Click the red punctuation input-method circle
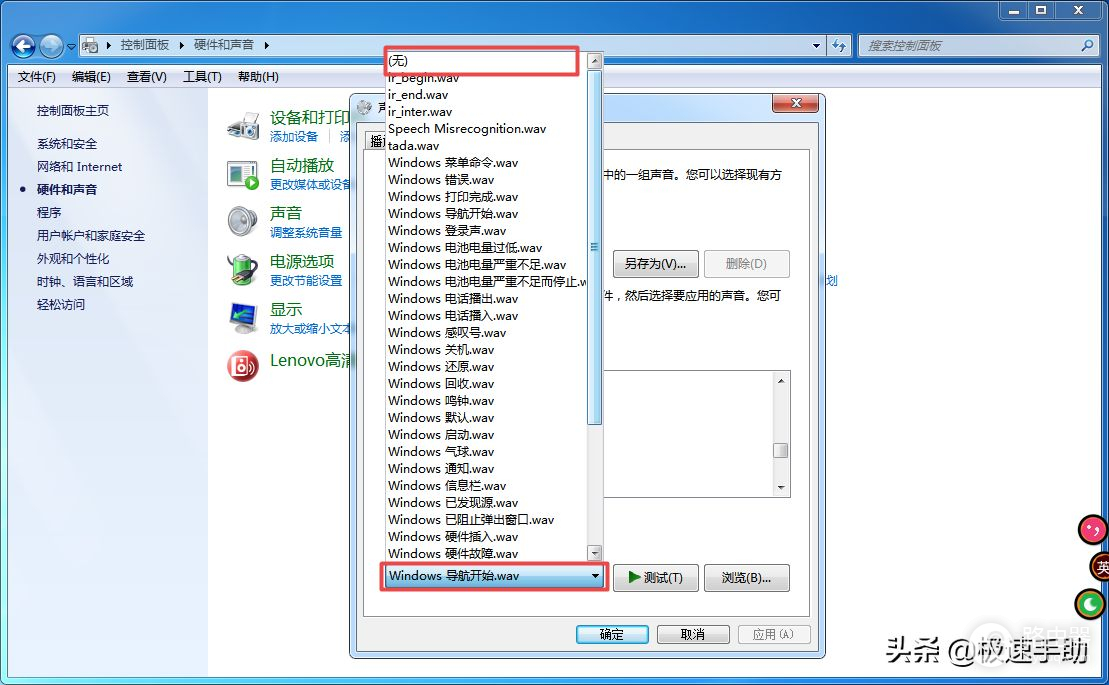1109x685 pixels. 1093,529
